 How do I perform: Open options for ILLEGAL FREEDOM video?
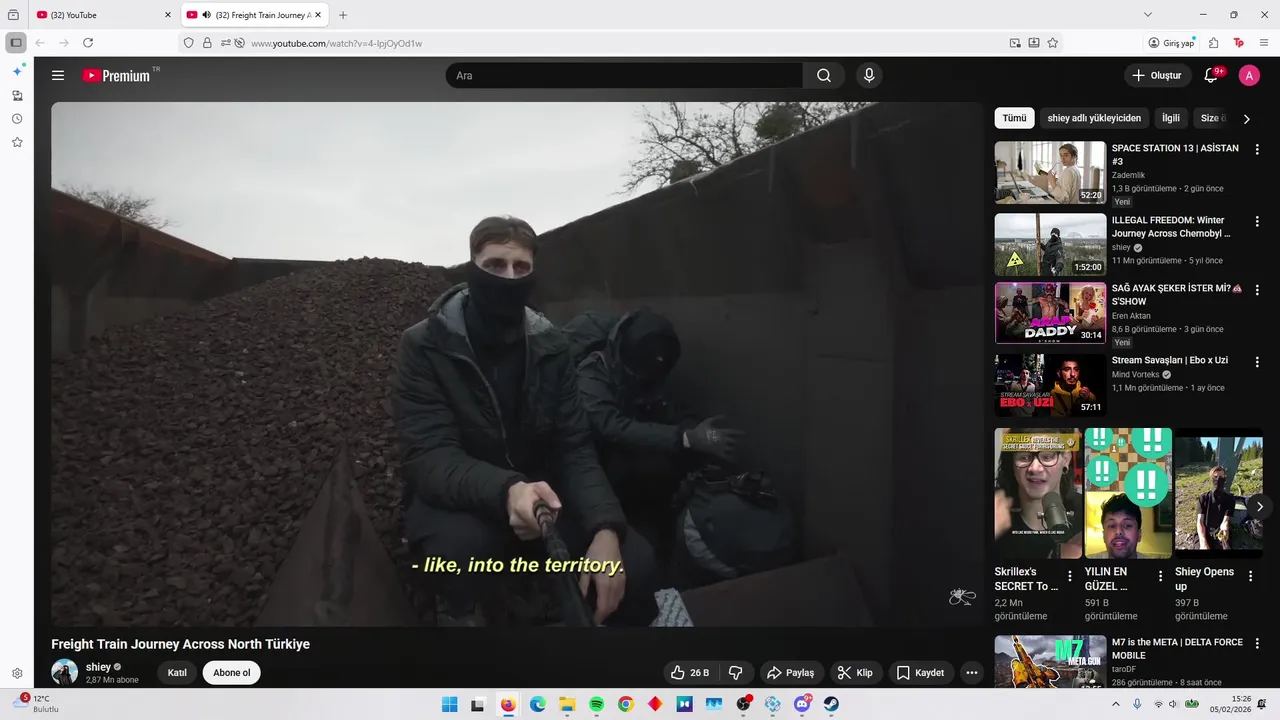point(1257,221)
